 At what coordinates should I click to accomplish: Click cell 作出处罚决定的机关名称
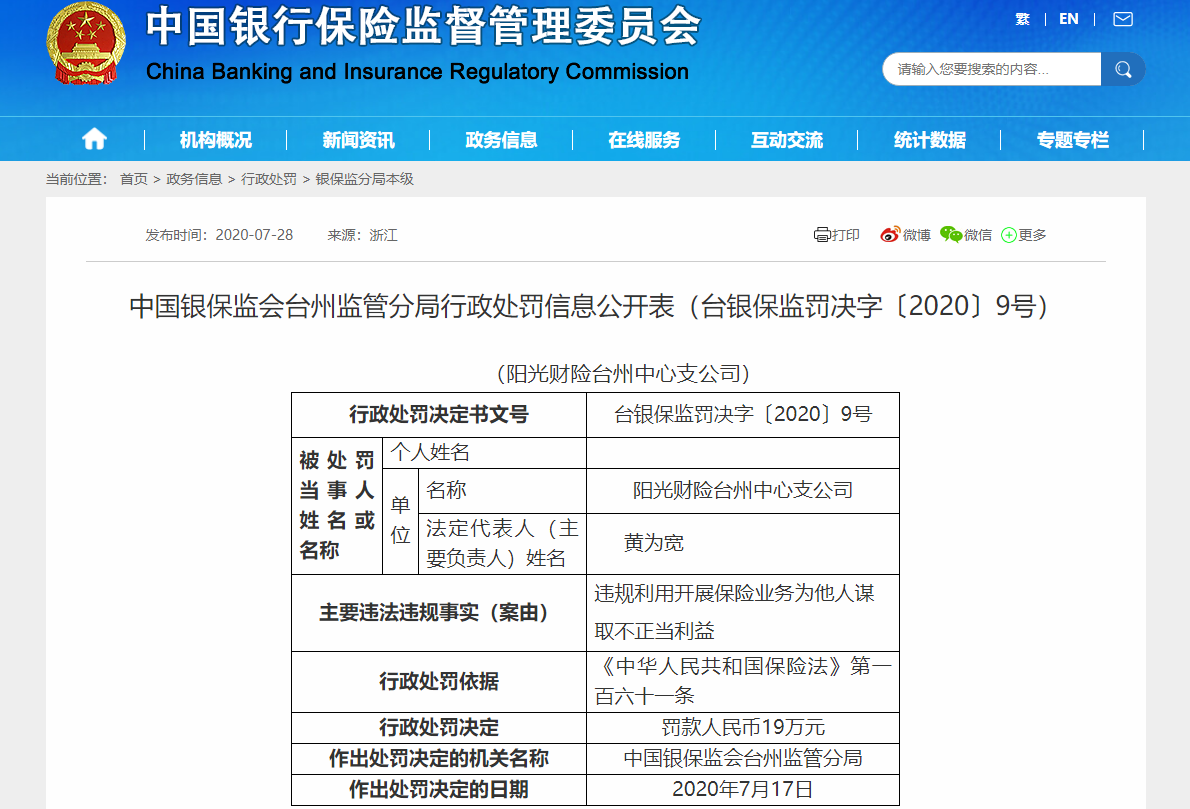439,758
